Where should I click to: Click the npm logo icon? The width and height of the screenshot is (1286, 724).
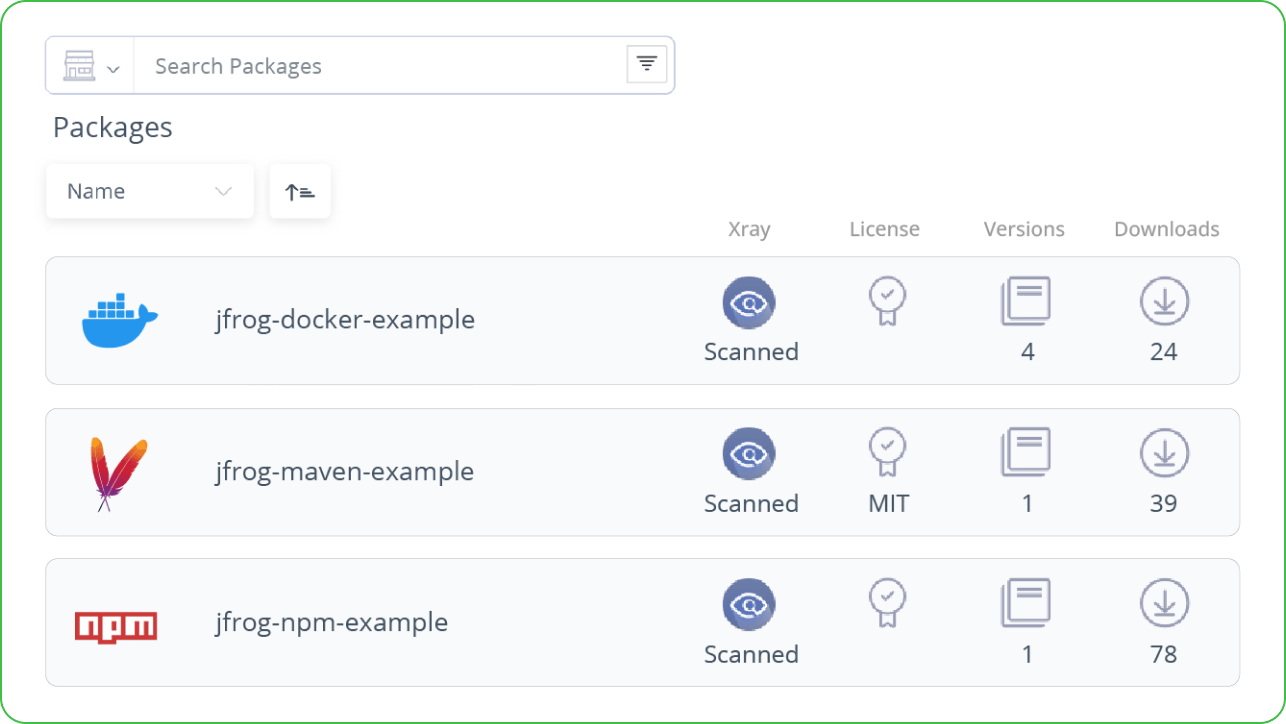coord(116,626)
